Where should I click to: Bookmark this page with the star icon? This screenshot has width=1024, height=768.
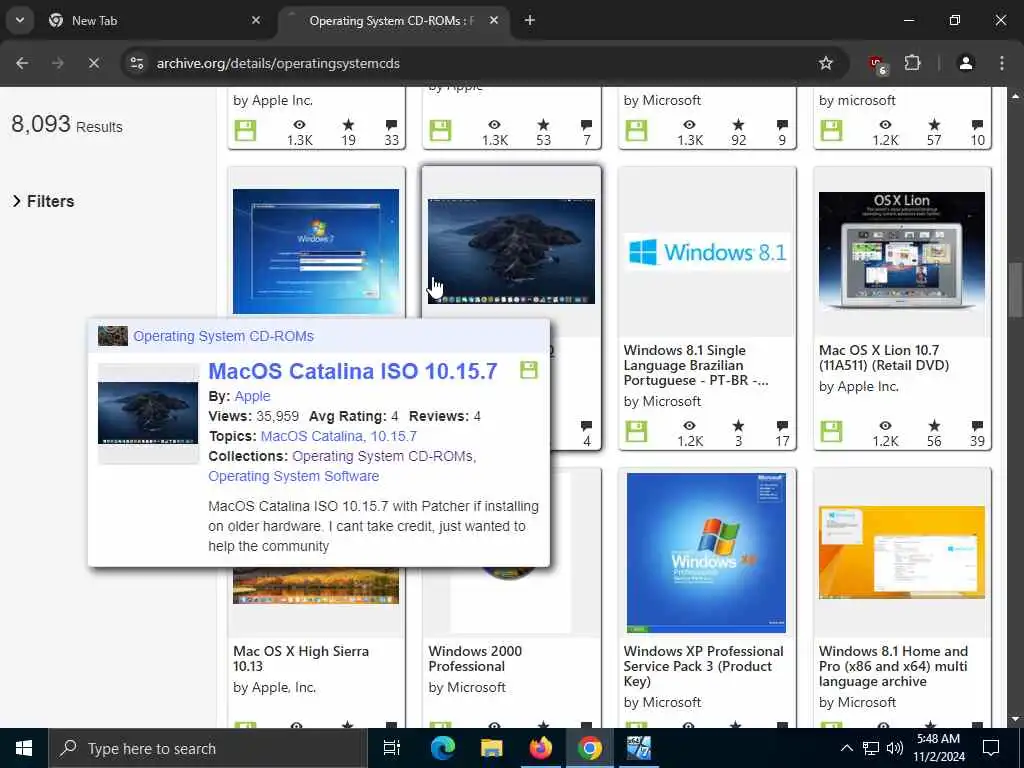(x=825, y=63)
